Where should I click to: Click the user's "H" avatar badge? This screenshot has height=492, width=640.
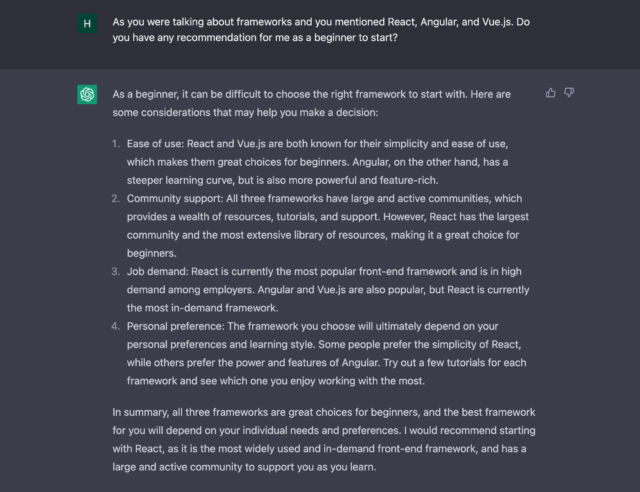click(x=87, y=23)
